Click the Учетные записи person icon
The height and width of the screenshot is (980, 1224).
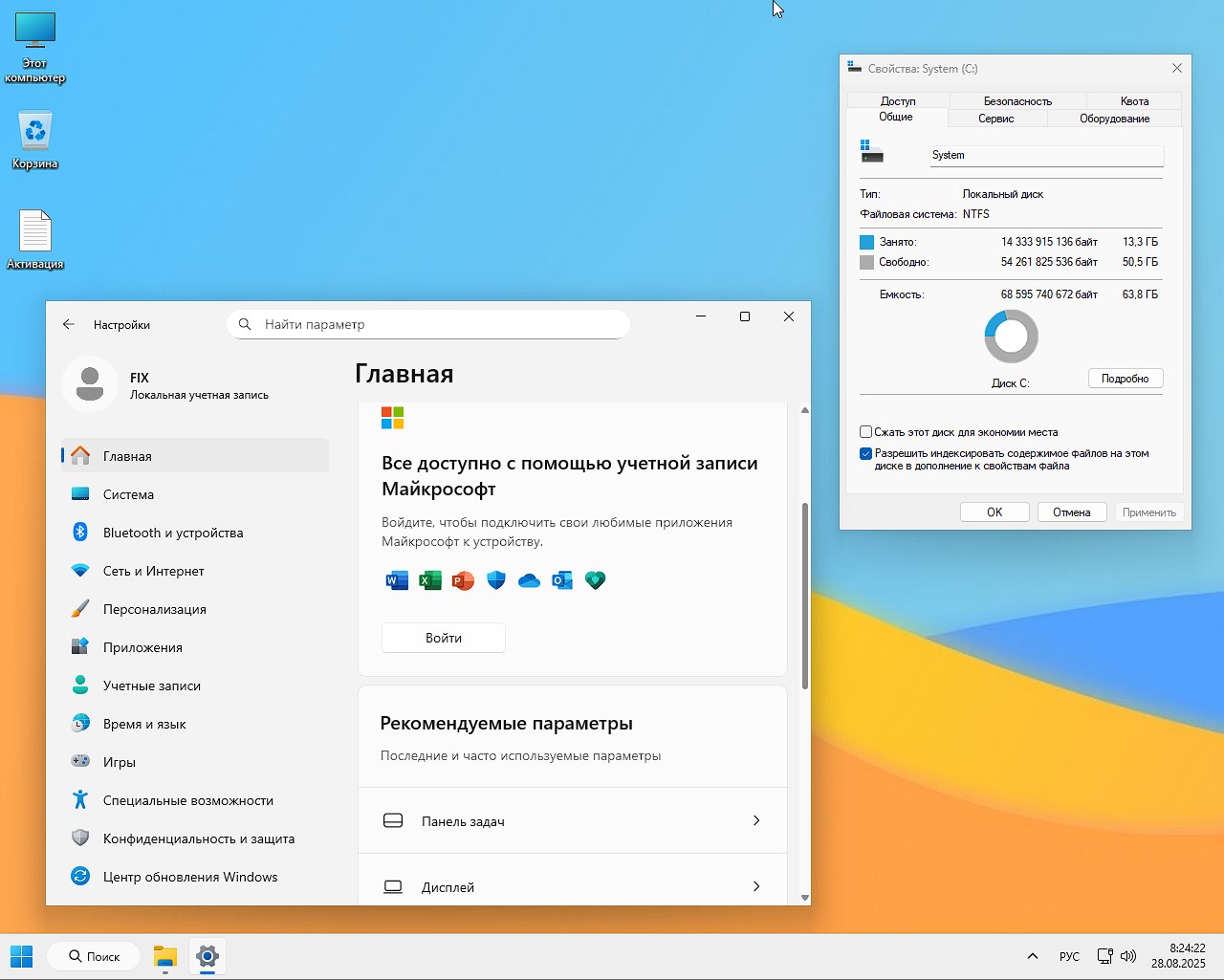tap(80, 686)
